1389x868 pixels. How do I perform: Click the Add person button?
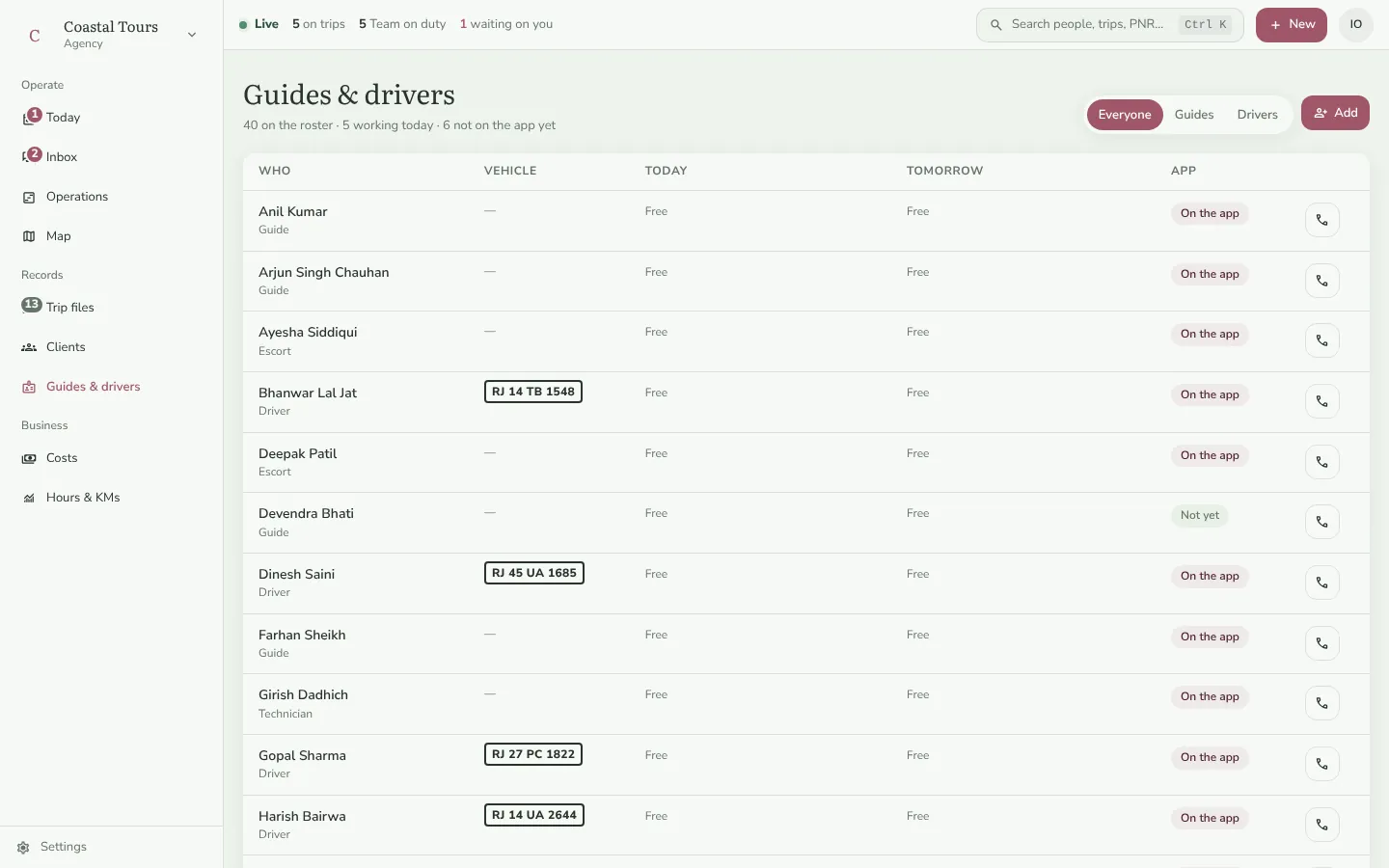1335,113
